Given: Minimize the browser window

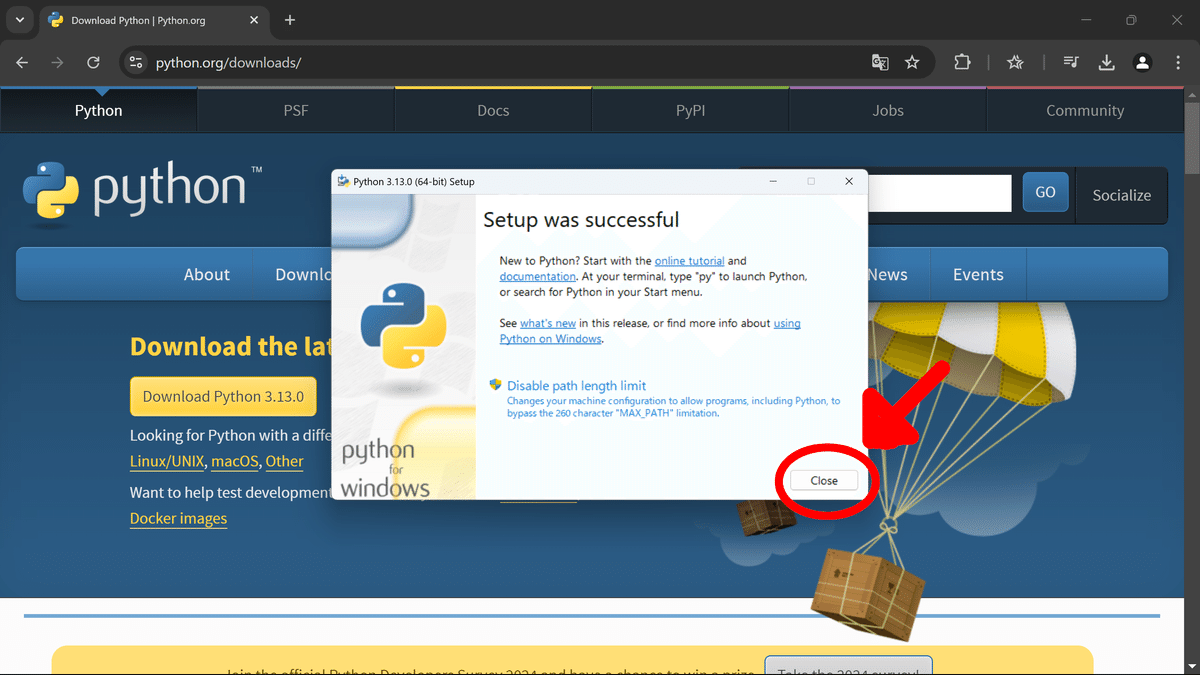Looking at the screenshot, I should click(x=1086, y=20).
